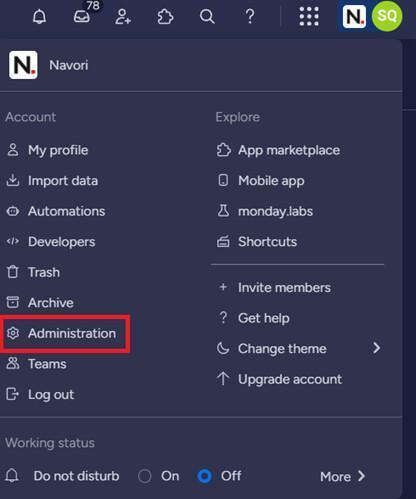The width and height of the screenshot is (416, 499).
Task: Open the inbox tray with 78 badge
Action: click(x=82, y=16)
